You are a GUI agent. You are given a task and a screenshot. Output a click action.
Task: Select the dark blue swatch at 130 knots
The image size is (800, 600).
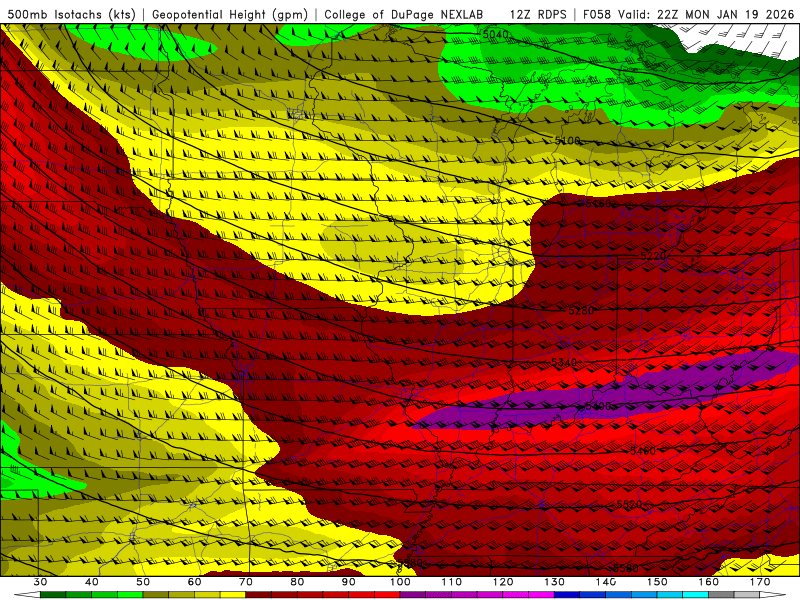tap(566, 594)
